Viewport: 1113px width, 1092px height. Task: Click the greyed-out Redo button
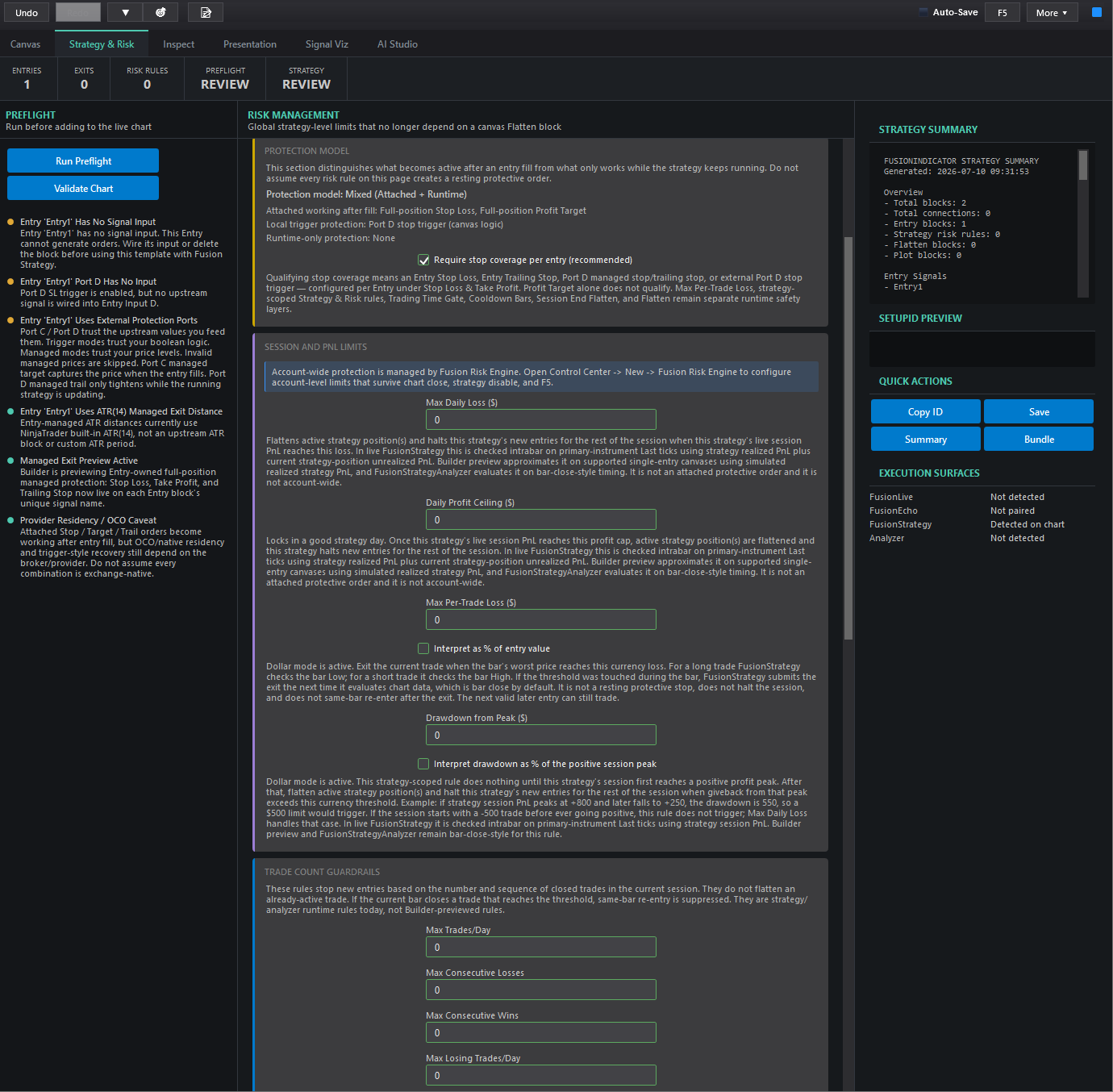pos(78,12)
